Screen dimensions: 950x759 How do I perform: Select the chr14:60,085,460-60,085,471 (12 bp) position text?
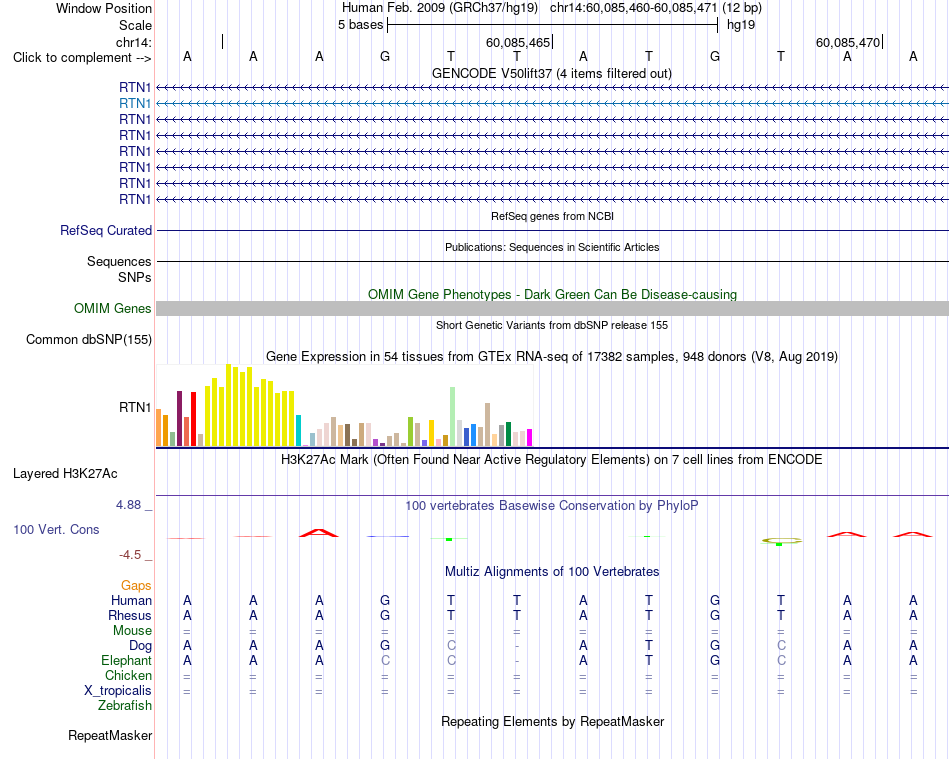(x=656, y=8)
